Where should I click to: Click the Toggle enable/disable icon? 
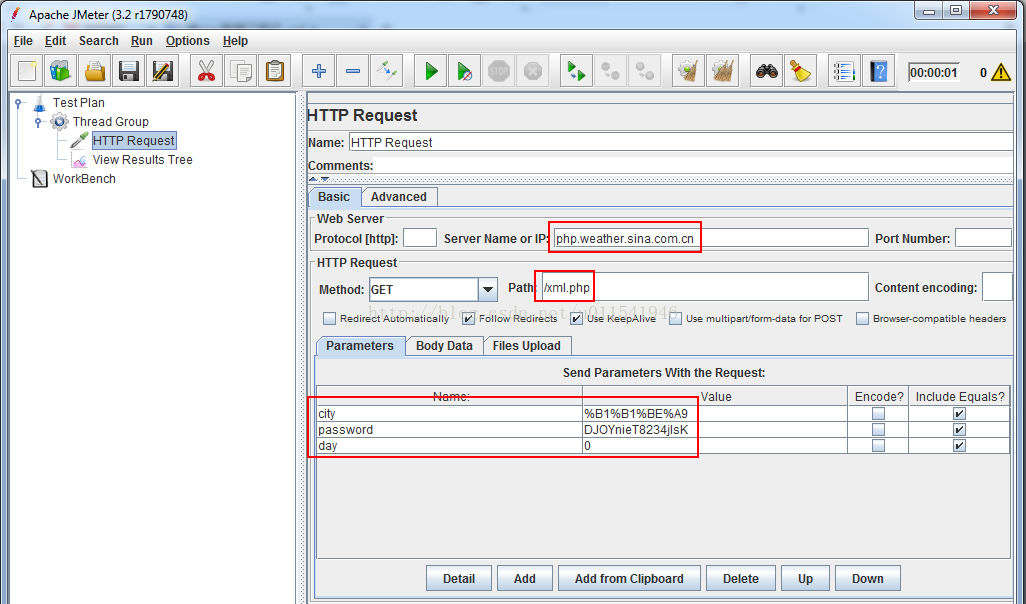pyautogui.click(x=387, y=71)
